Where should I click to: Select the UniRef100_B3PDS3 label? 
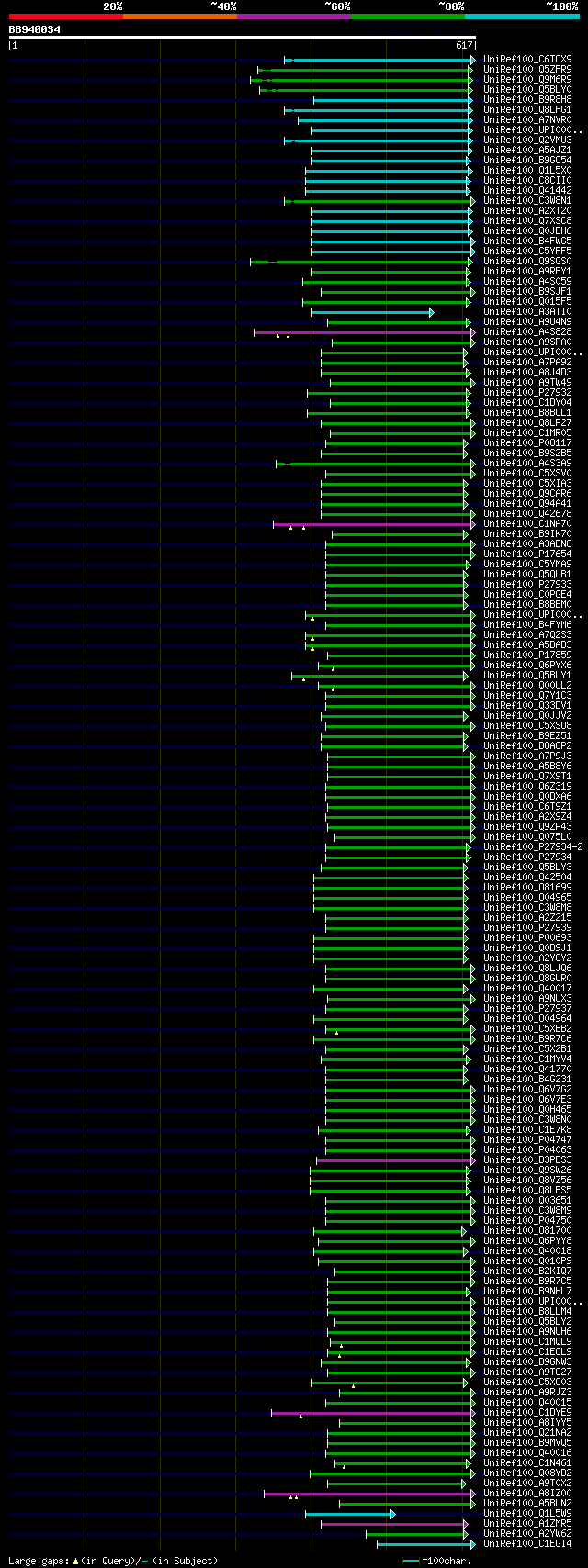527,1160
